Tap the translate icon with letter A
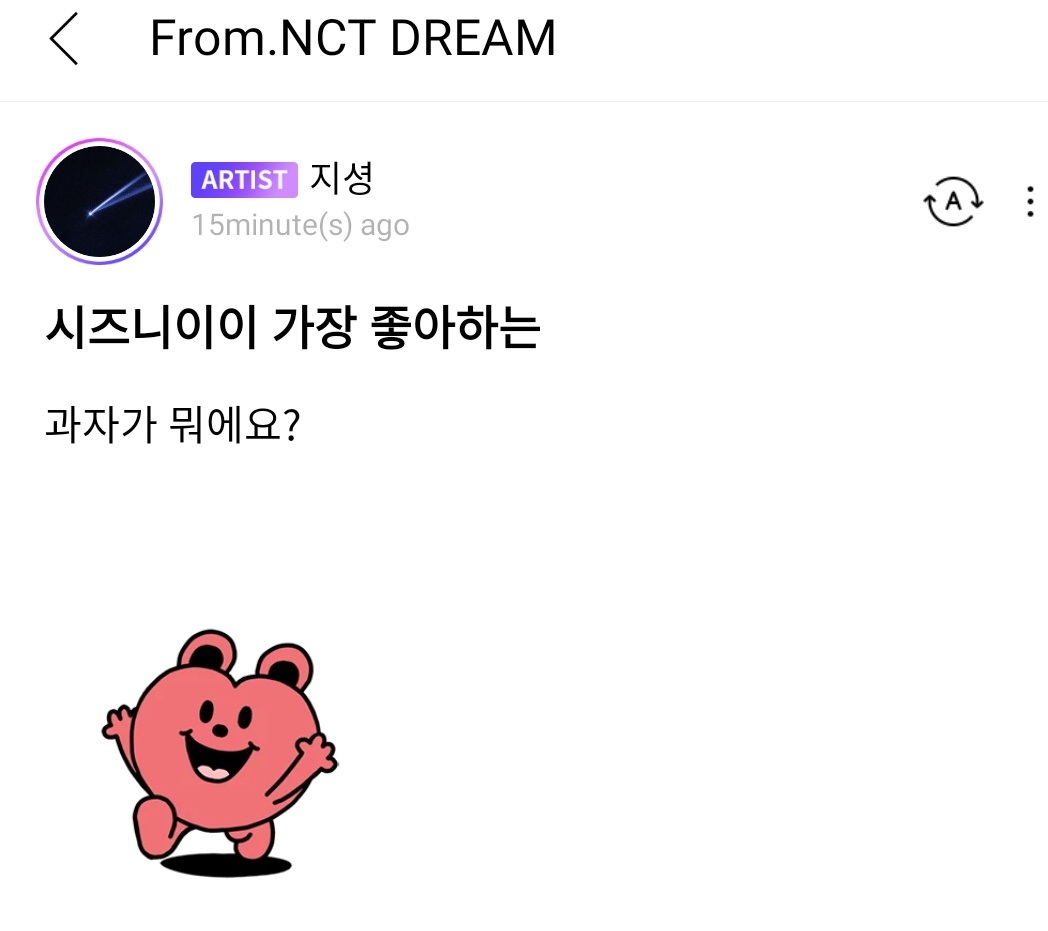The width and height of the screenshot is (1048, 931). (953, 201)
